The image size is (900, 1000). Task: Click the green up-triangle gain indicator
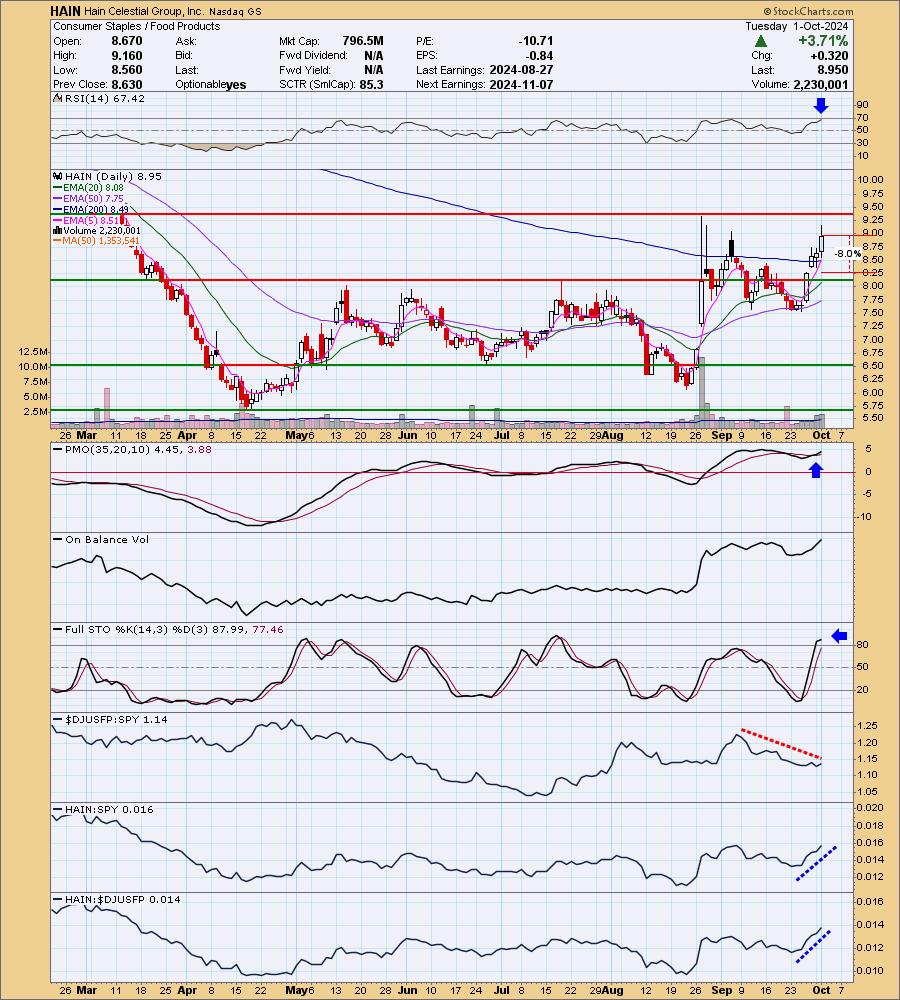(760, 41)
